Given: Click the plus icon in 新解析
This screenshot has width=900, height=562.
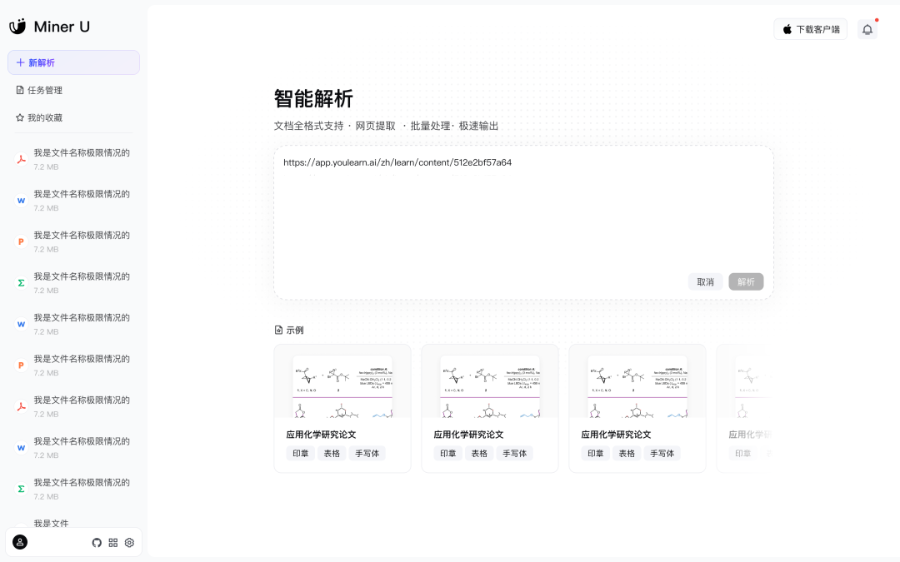Looking at the screenshot, I should coord(21,63).
